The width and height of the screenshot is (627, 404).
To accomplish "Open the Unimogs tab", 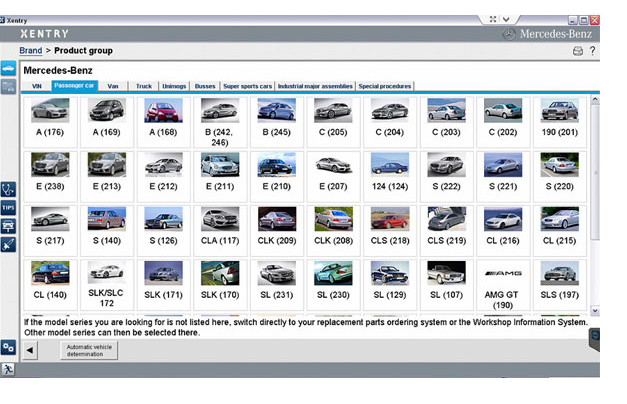I will 174,86.
